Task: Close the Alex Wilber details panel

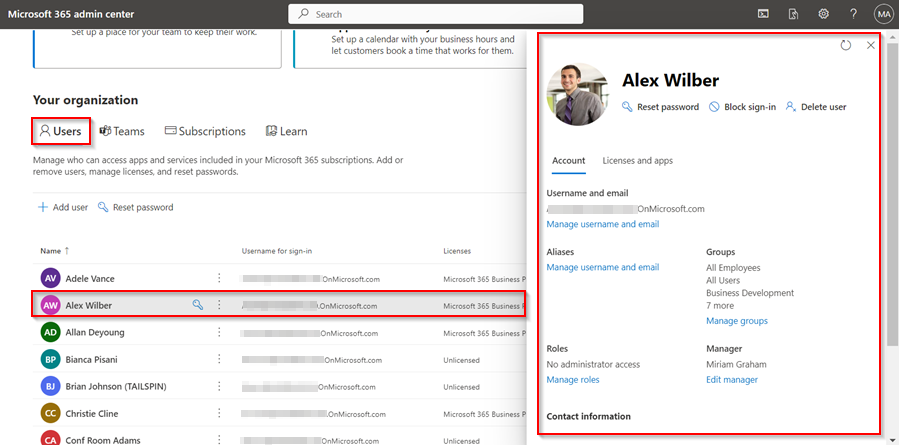Action: pos(871,45)
